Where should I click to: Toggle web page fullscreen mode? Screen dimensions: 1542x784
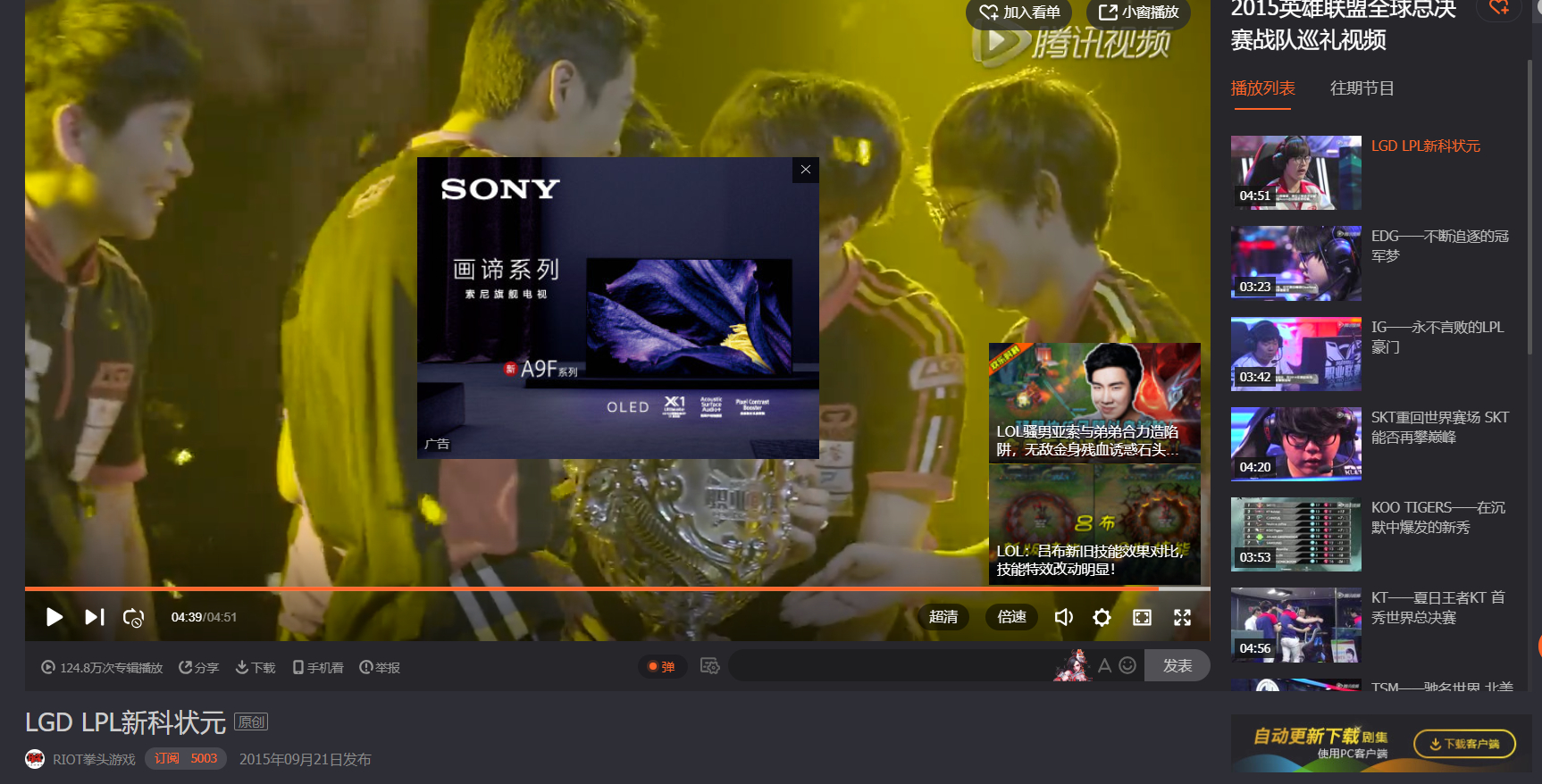[x=1143, y=617]
